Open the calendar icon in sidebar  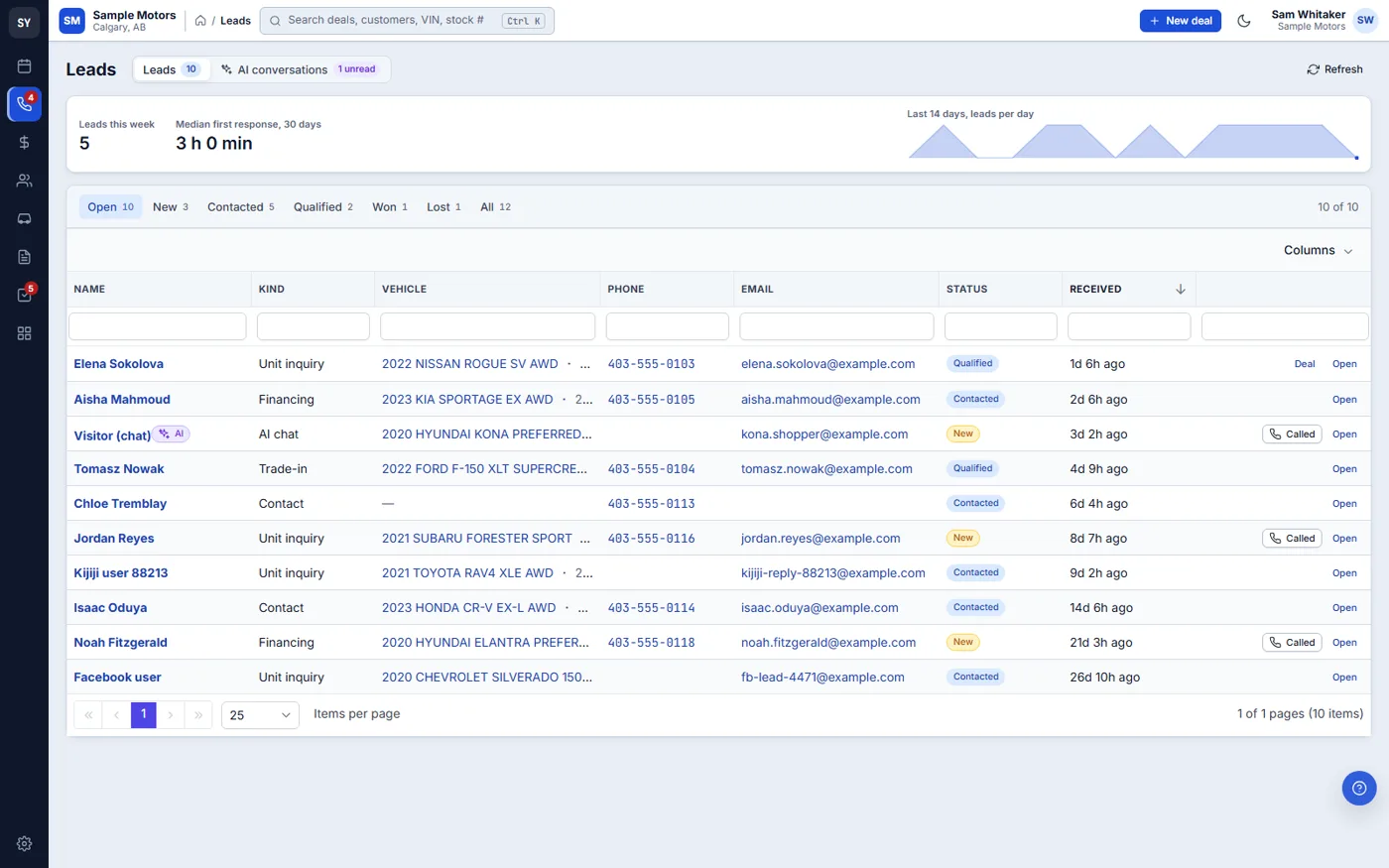(x=24, y=66)
